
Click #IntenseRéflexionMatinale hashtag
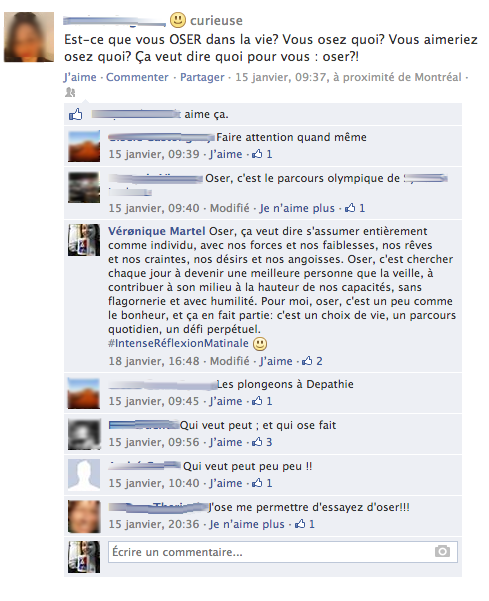(x=178, y=343)
